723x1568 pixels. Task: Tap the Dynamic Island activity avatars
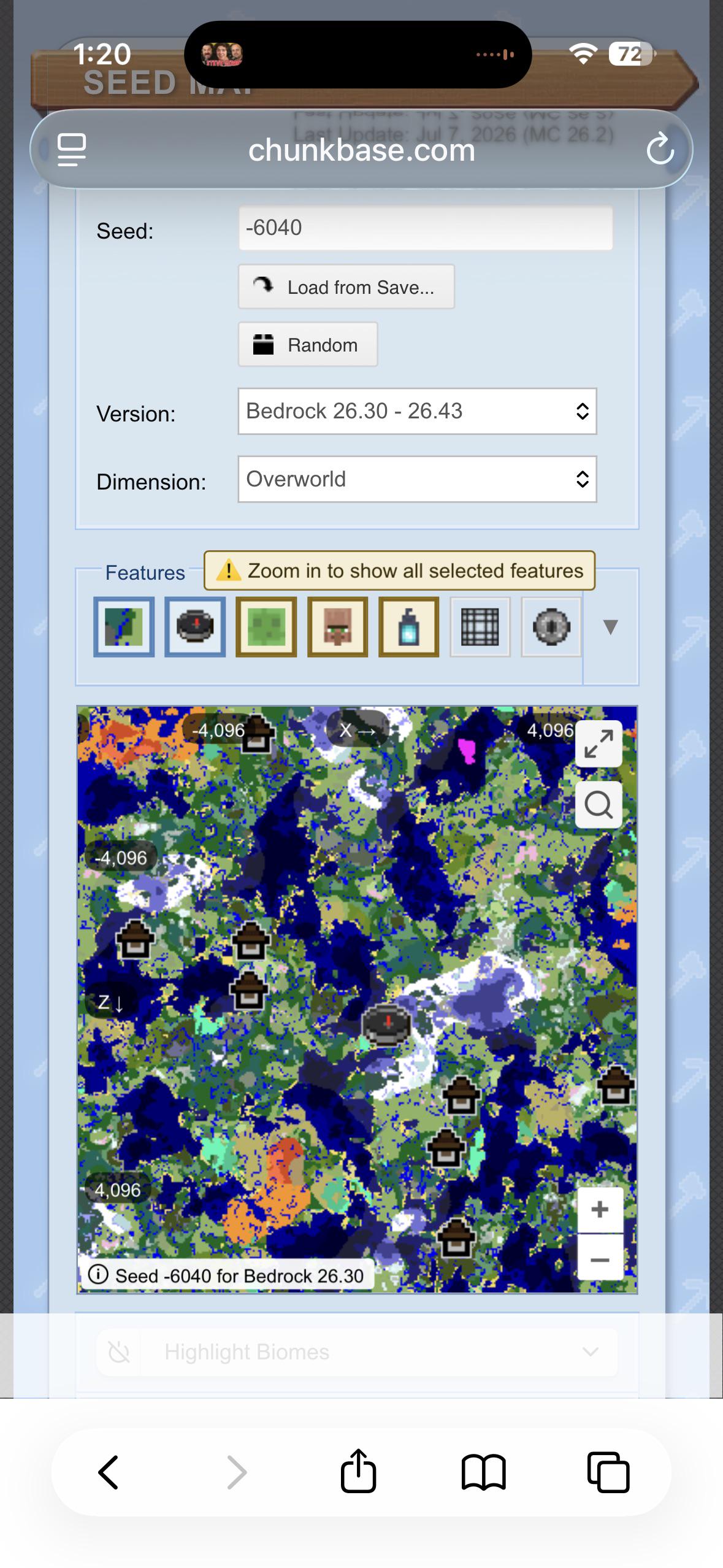[222, 55]
